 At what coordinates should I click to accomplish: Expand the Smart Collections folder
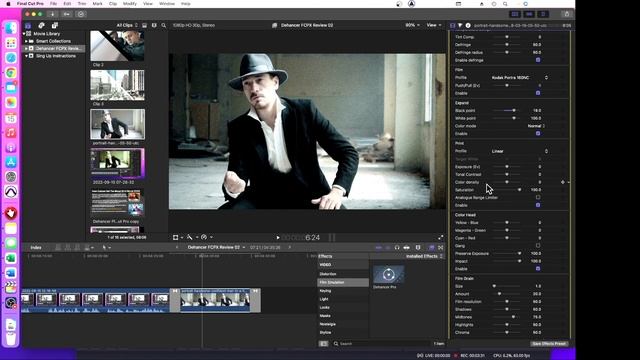coord(27,41)
